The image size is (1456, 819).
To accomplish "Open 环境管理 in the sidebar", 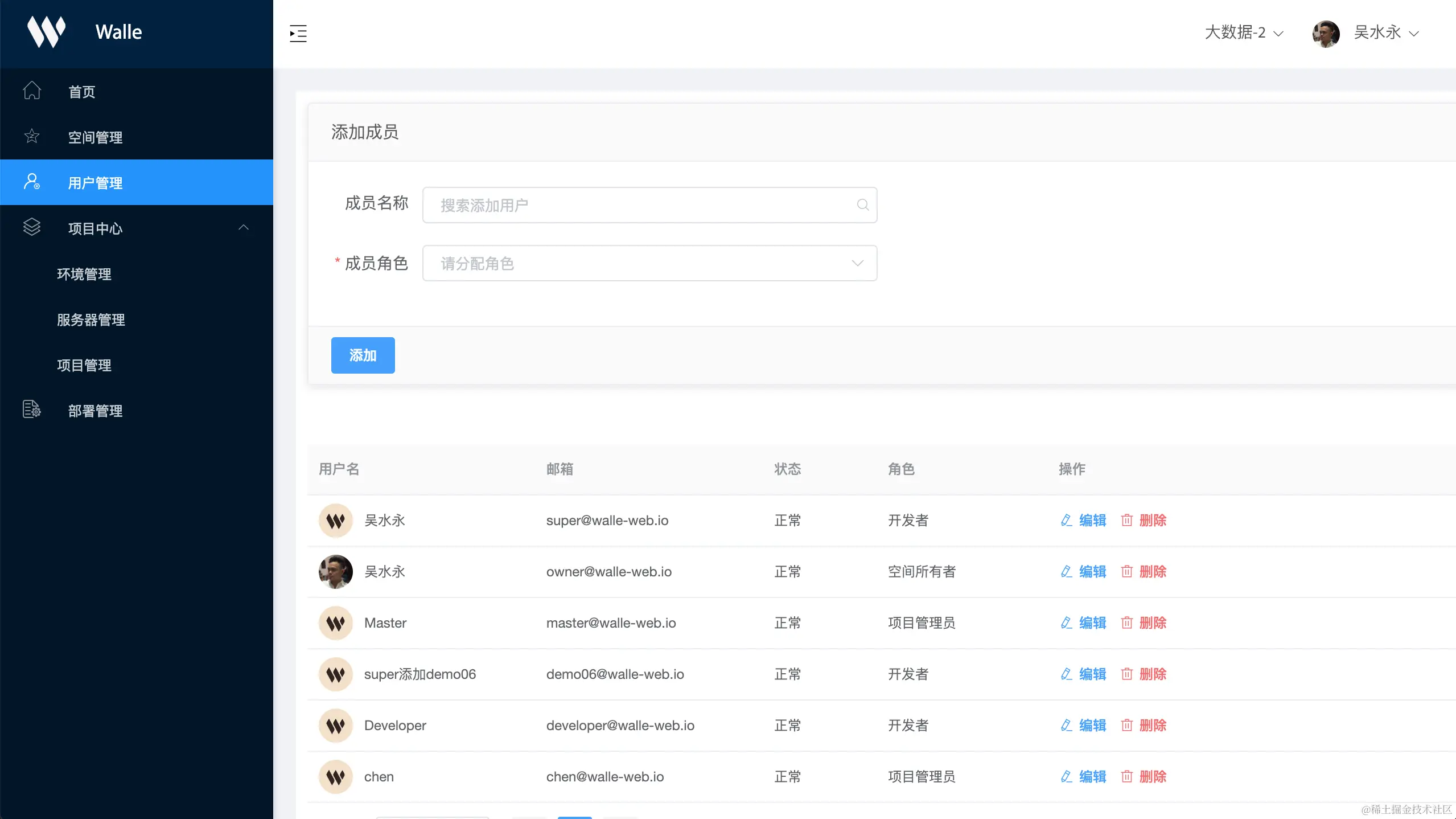I will (84, 274).
